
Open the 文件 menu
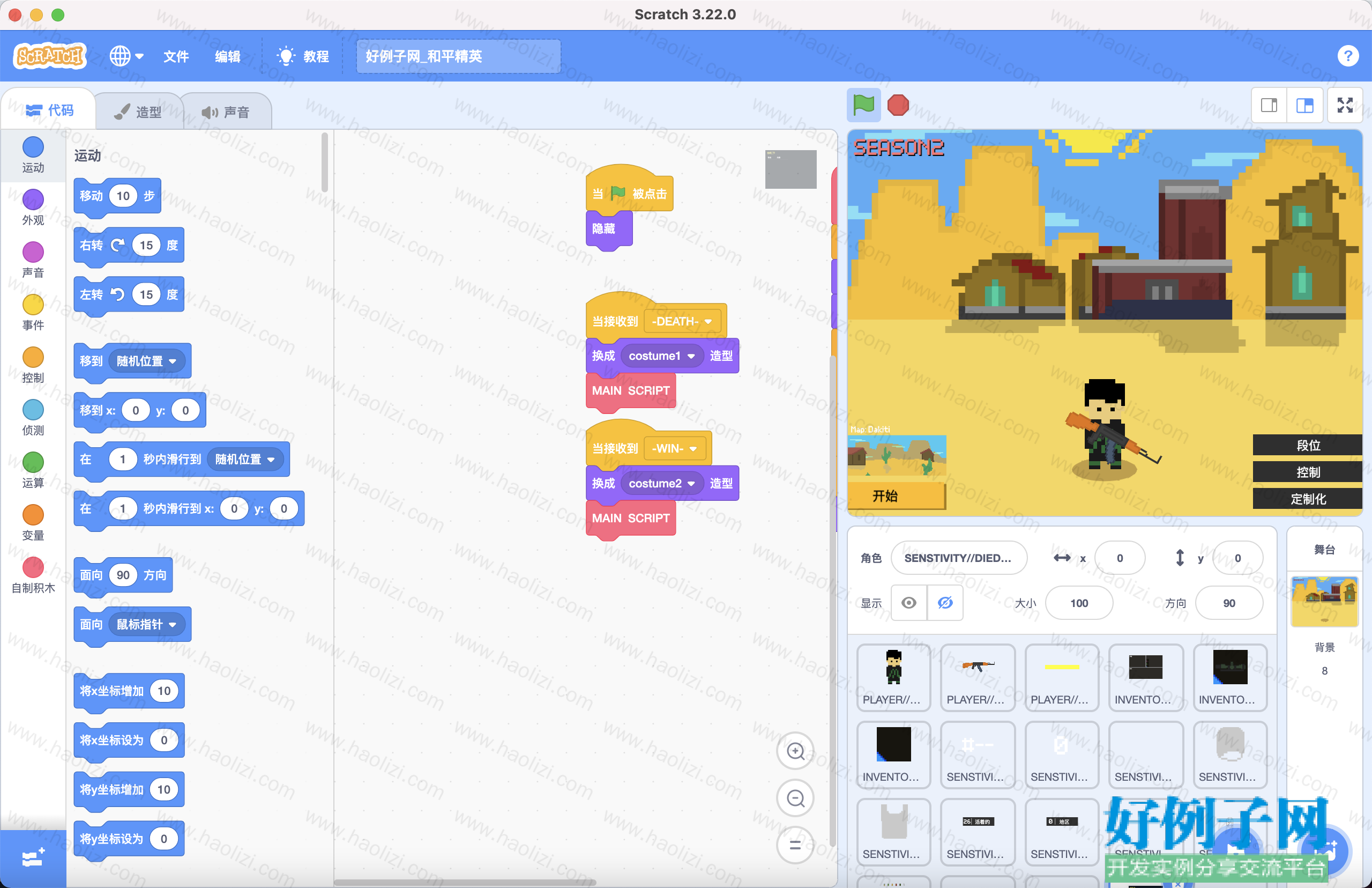176,56
